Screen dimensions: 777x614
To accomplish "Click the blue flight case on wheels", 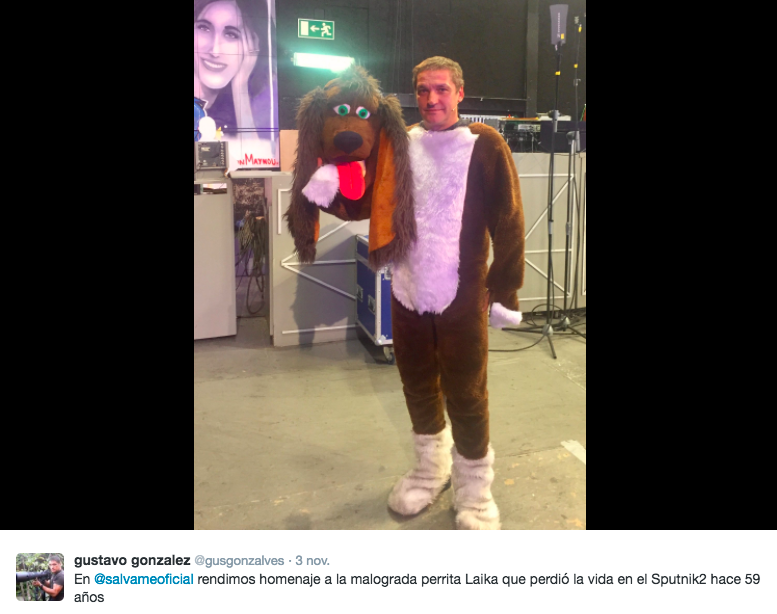I will [x=374, y=295].
